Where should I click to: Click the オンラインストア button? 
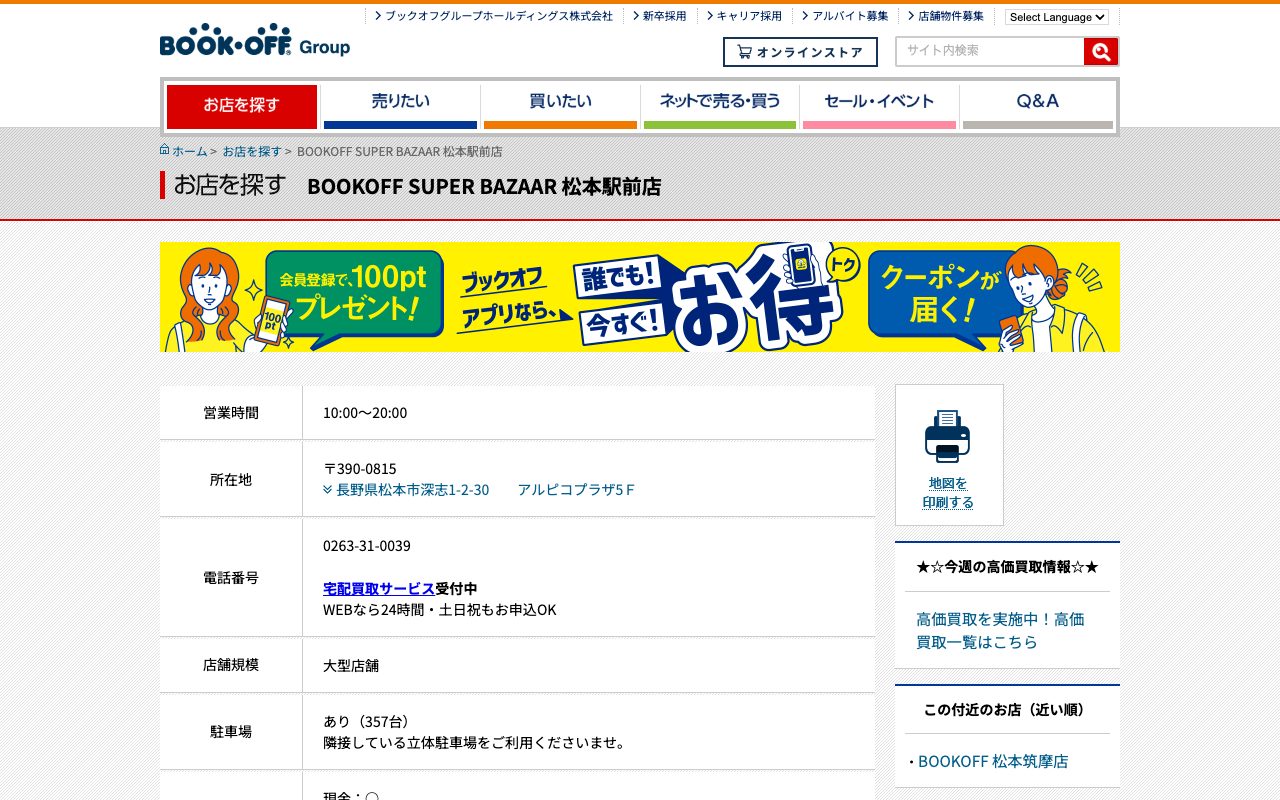tap(800, 52)
